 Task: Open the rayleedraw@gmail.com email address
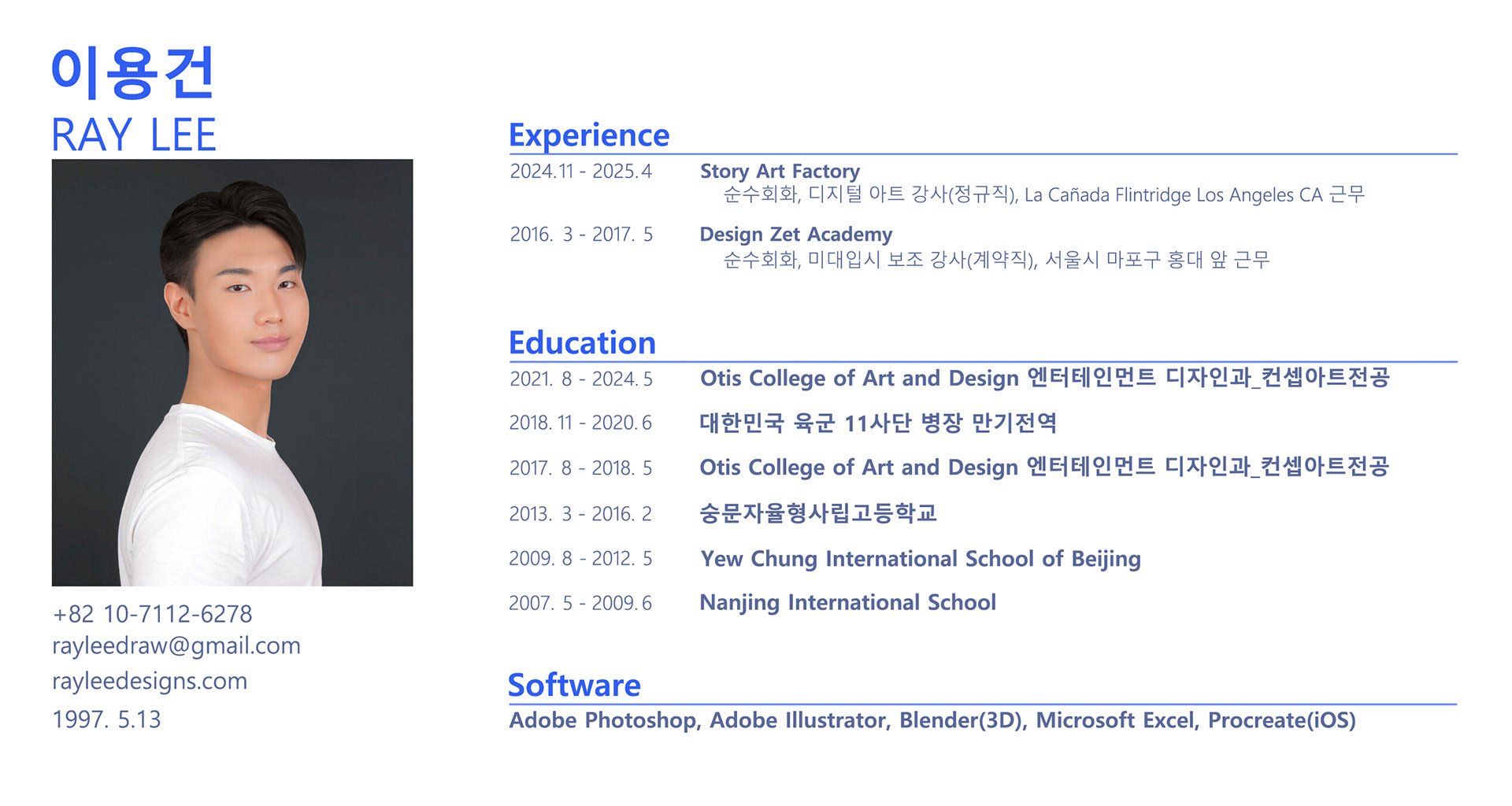click(x=176, y=646)
